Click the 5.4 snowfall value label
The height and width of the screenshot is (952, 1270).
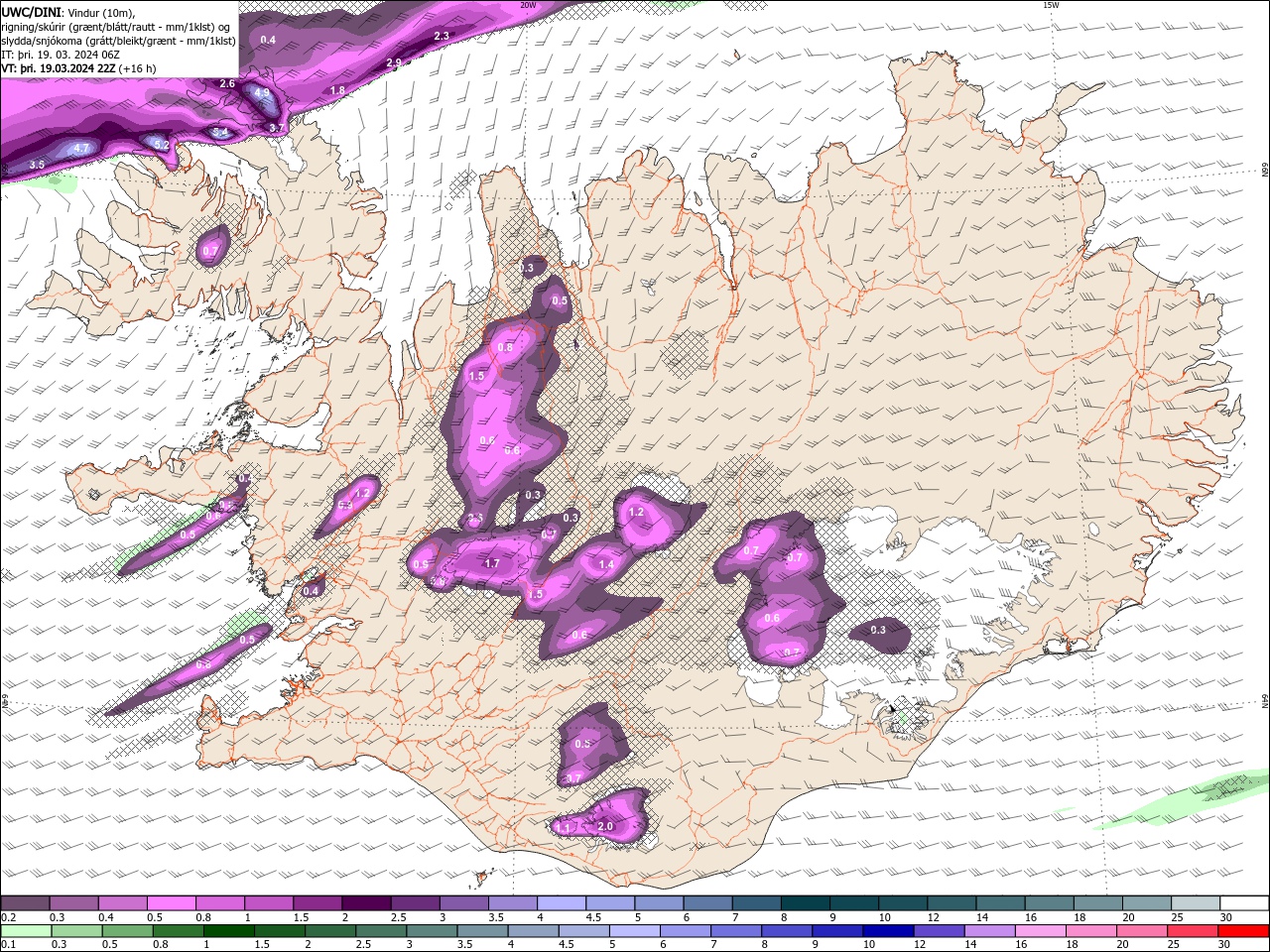[221, 132]
